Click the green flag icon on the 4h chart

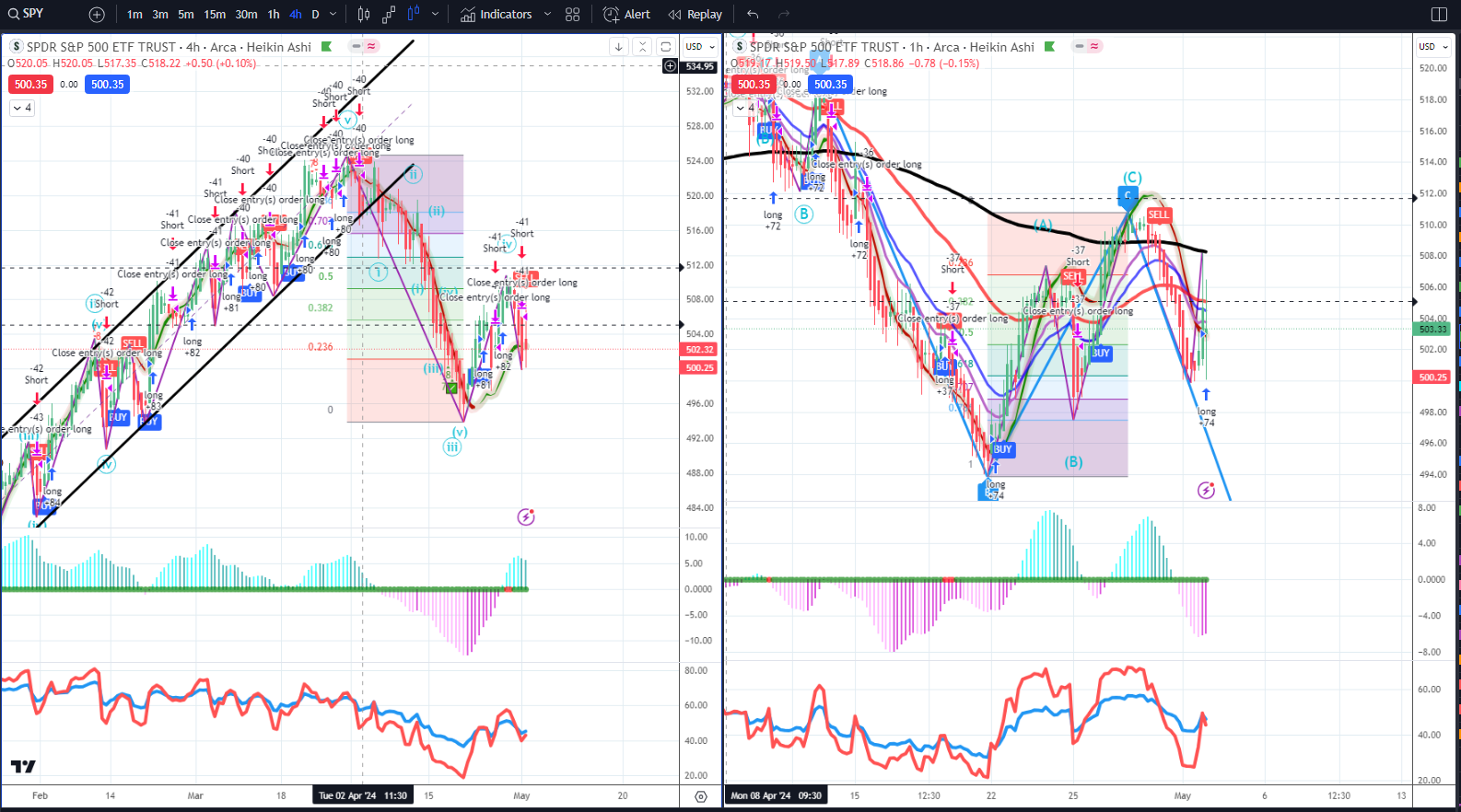coord(326,47)
